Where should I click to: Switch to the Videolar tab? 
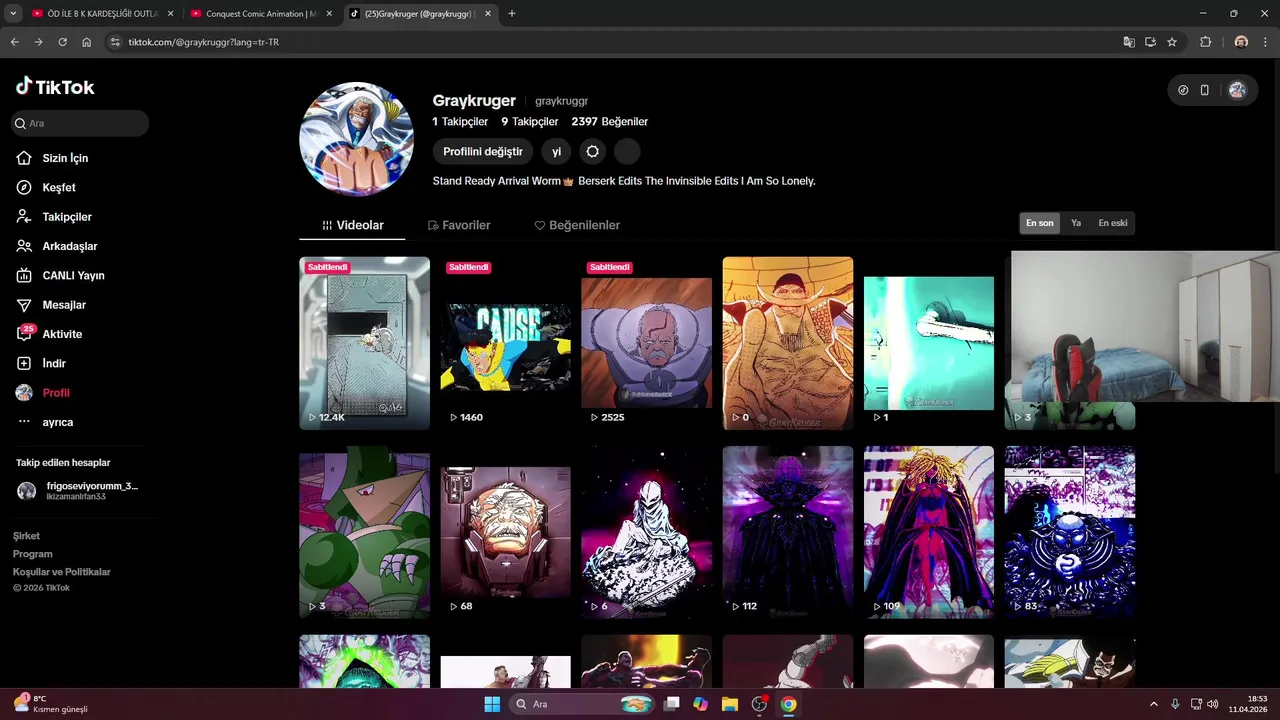tap(352, 225)
